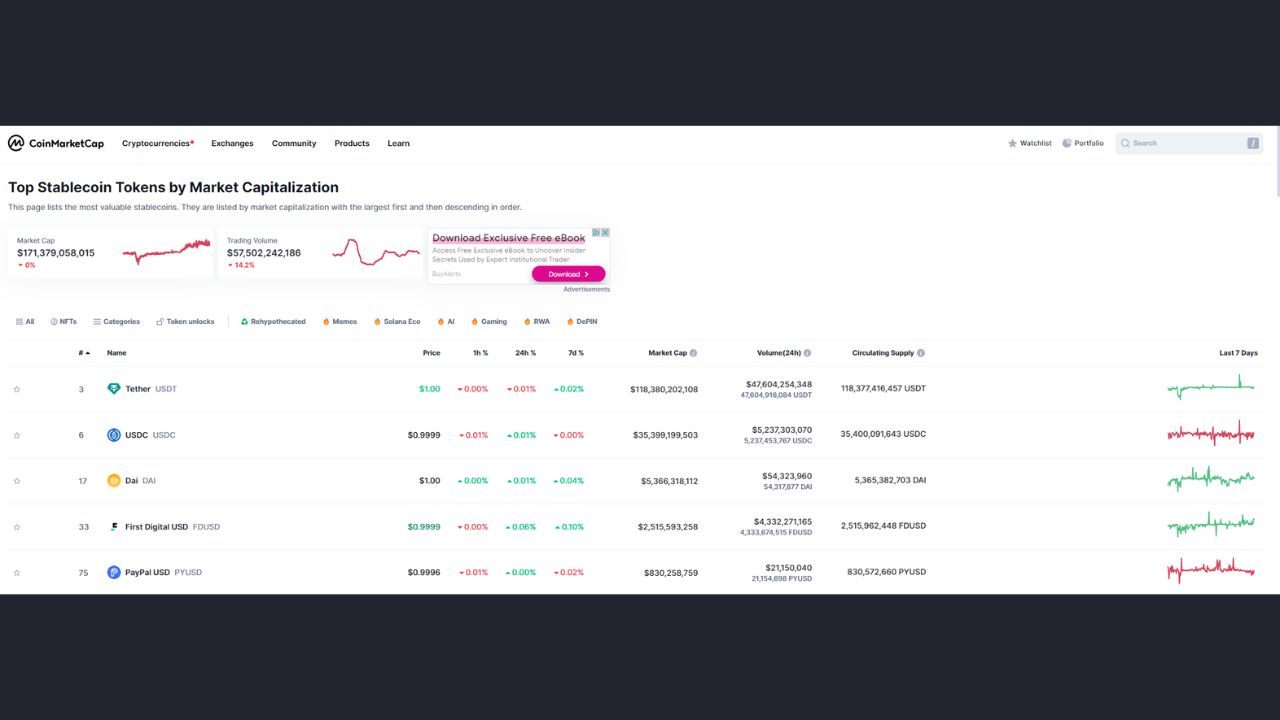Star Dai to add to watchlist
The image size is (1280, 720).
pos(17,481)
